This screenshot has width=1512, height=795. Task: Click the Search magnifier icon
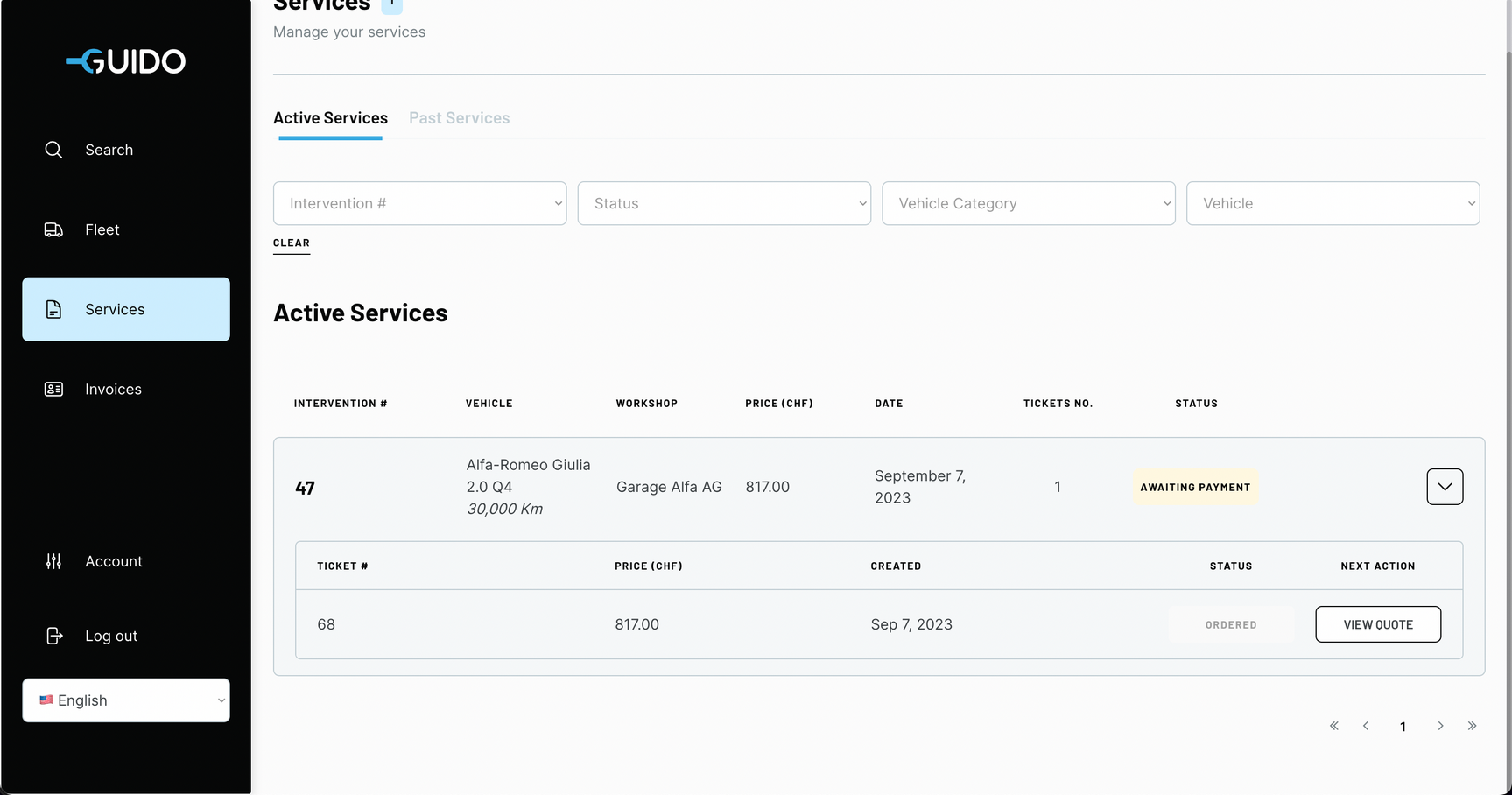click(53, 150)
